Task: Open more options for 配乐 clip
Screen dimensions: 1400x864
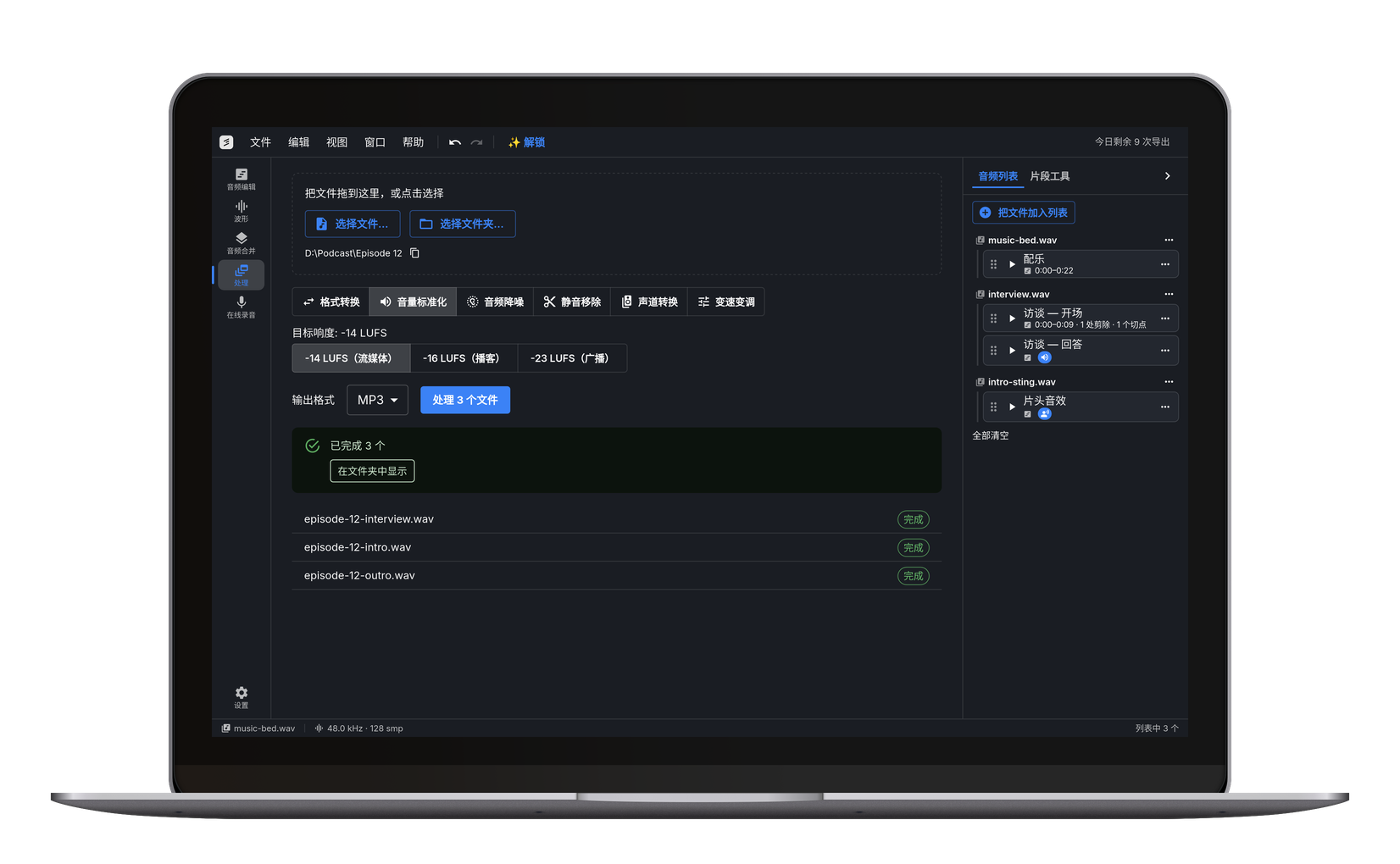Action: pos(1165,264)
